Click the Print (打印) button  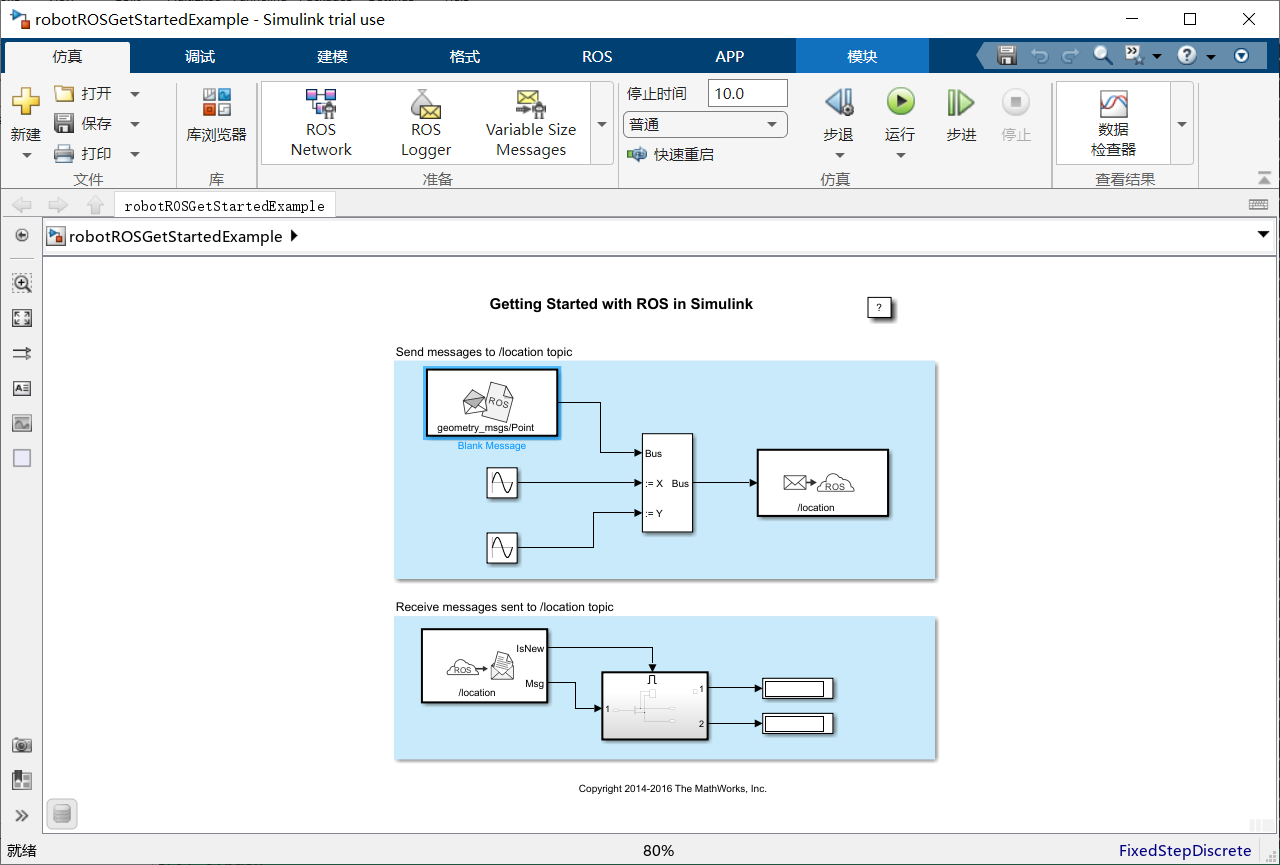[83, 154]
